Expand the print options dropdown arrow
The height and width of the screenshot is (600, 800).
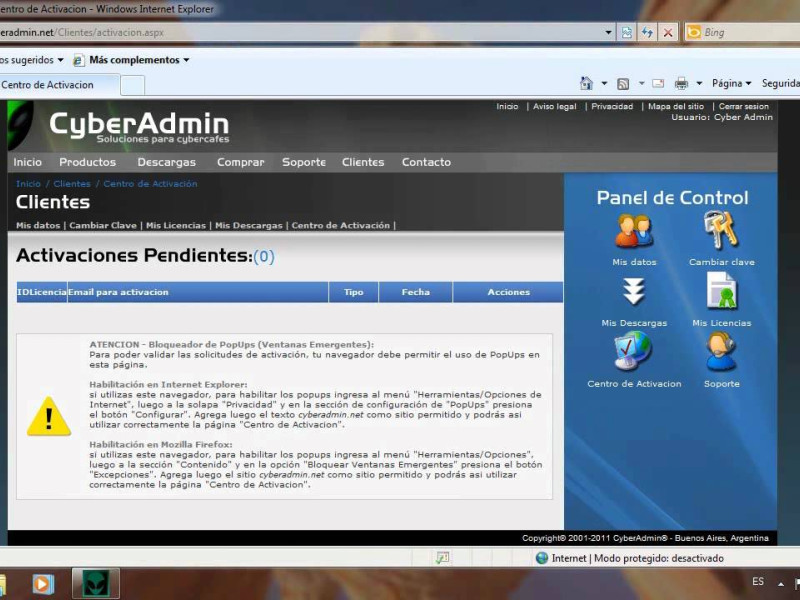(x=699, y=83)
